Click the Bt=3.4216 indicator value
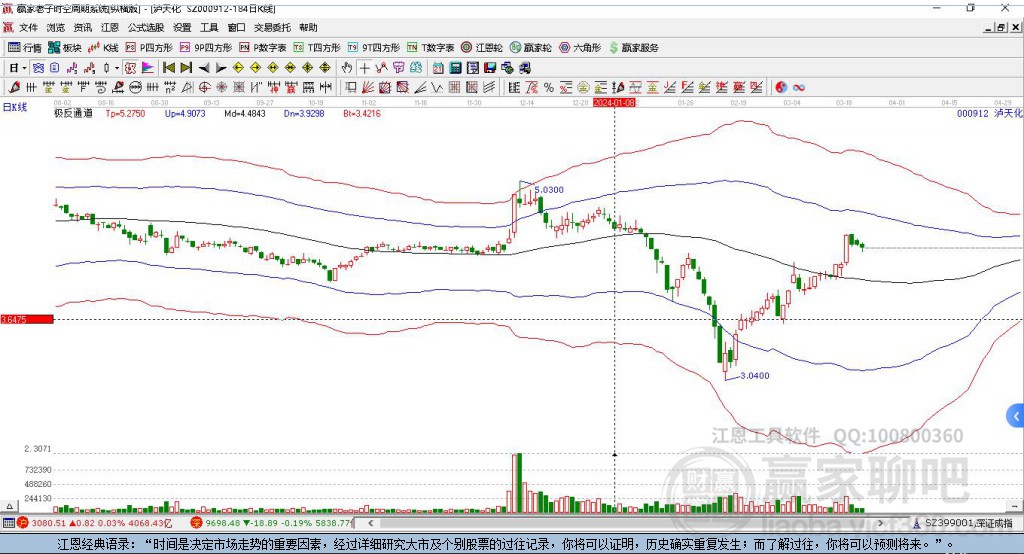The width and height of the screenshot is (1024, 554). 362,113
